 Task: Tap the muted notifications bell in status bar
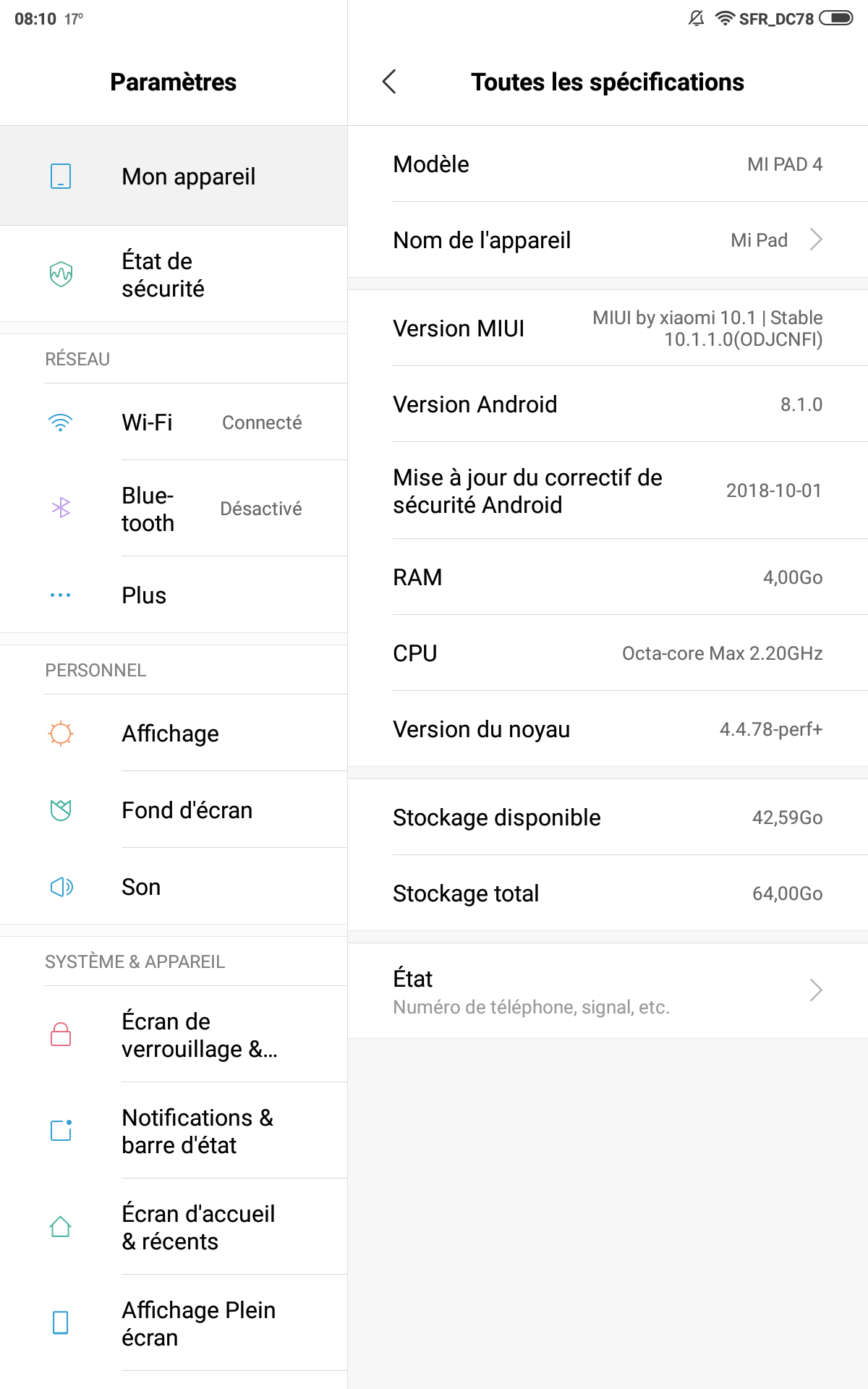point(697,18)
